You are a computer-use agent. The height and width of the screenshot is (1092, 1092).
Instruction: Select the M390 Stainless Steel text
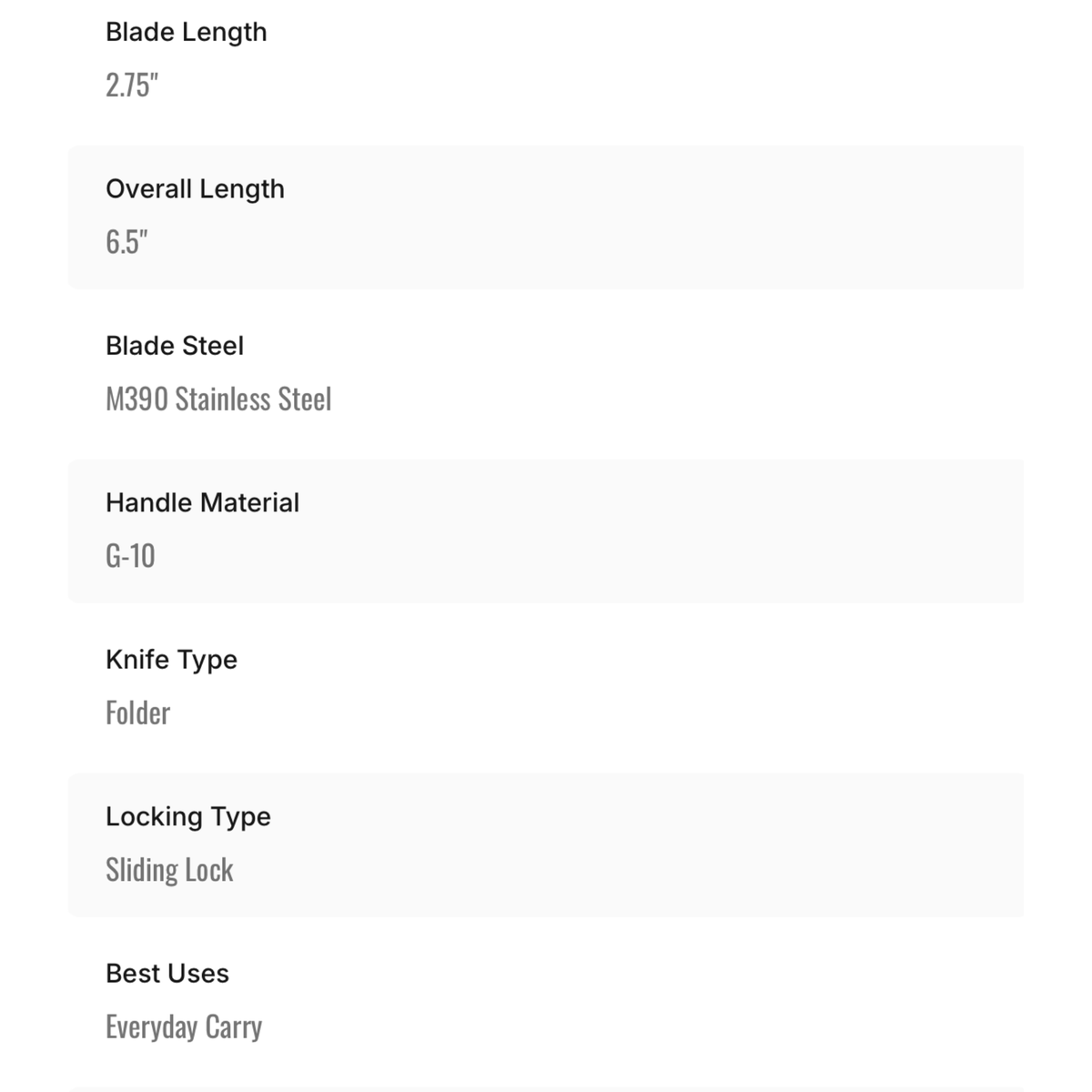point(218,399)
